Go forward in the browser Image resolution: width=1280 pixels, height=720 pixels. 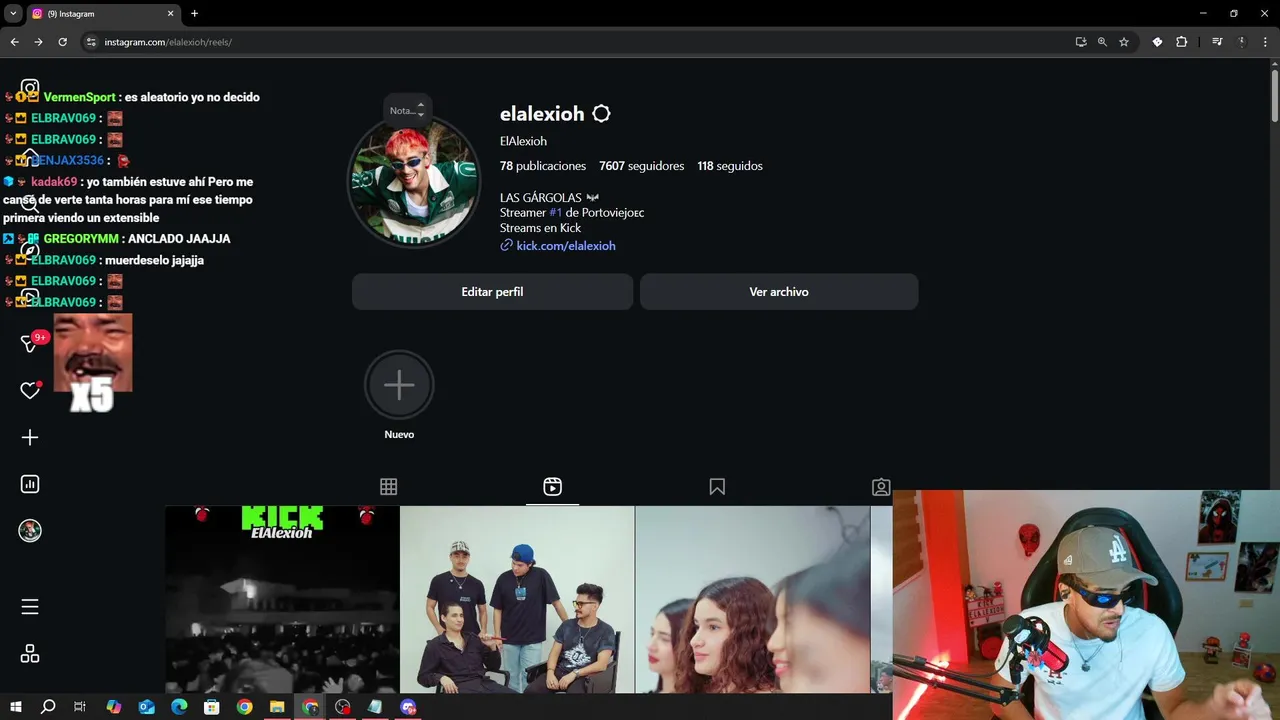[38, 42]
